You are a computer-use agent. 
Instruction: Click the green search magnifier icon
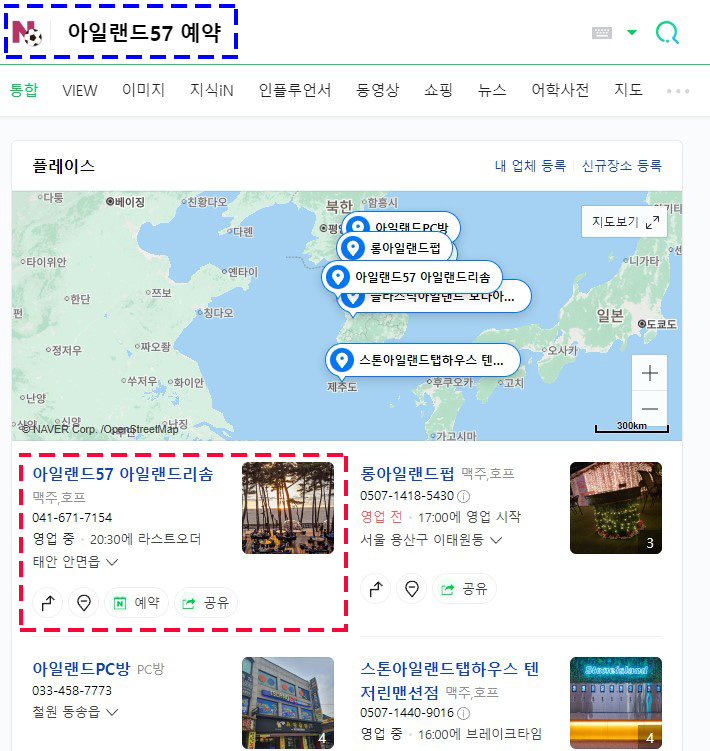point(667,33)
